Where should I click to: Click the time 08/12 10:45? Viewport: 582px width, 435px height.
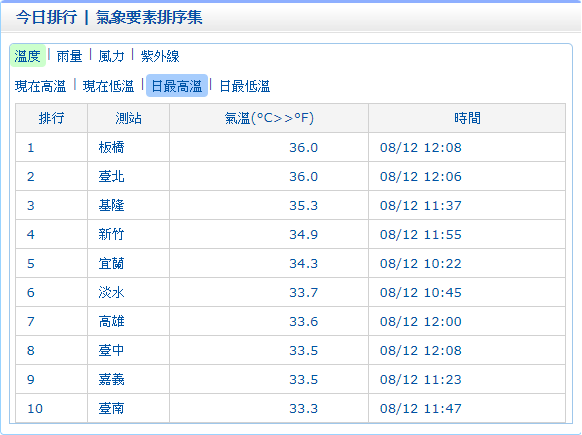(421, 292)
